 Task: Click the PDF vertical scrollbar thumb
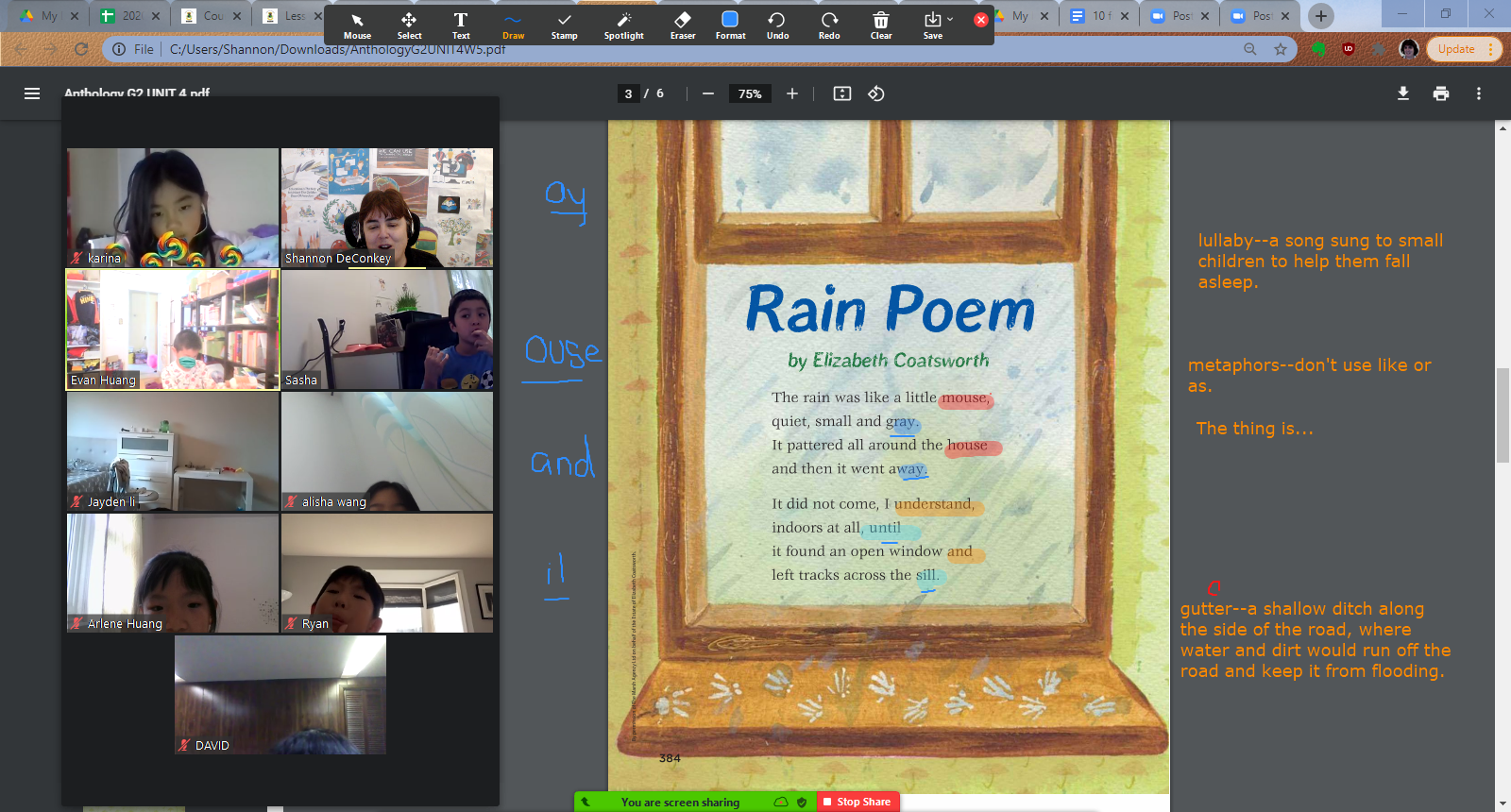tap(1503, 415)
